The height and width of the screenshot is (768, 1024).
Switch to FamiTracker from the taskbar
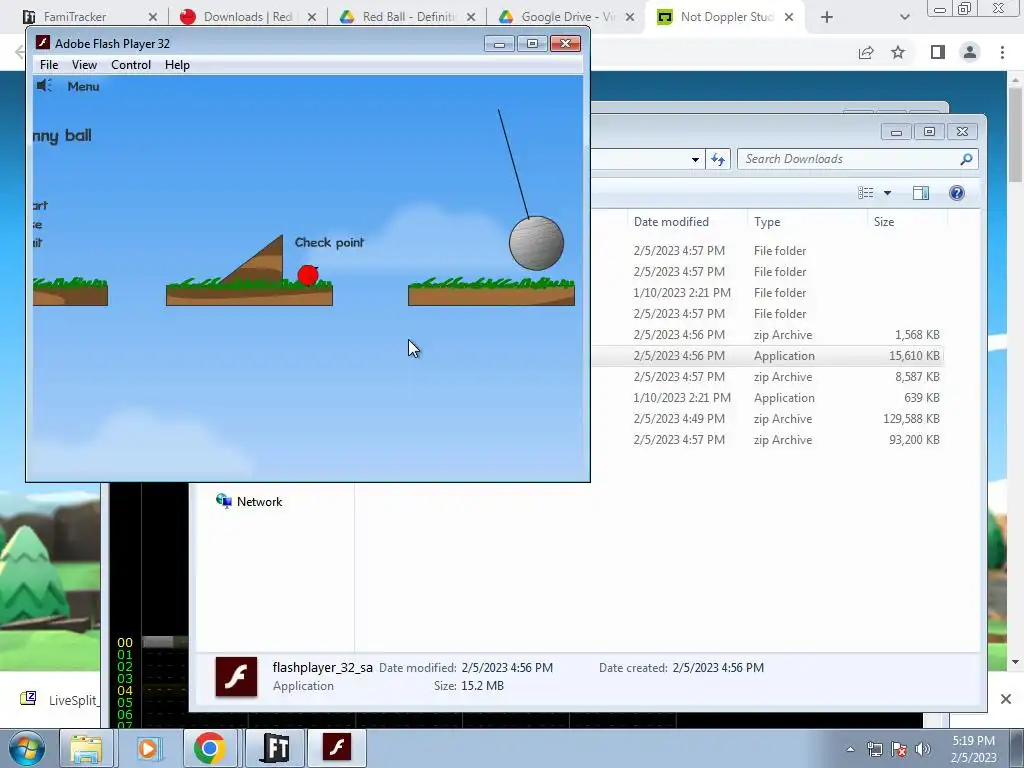tap(275, 748)
